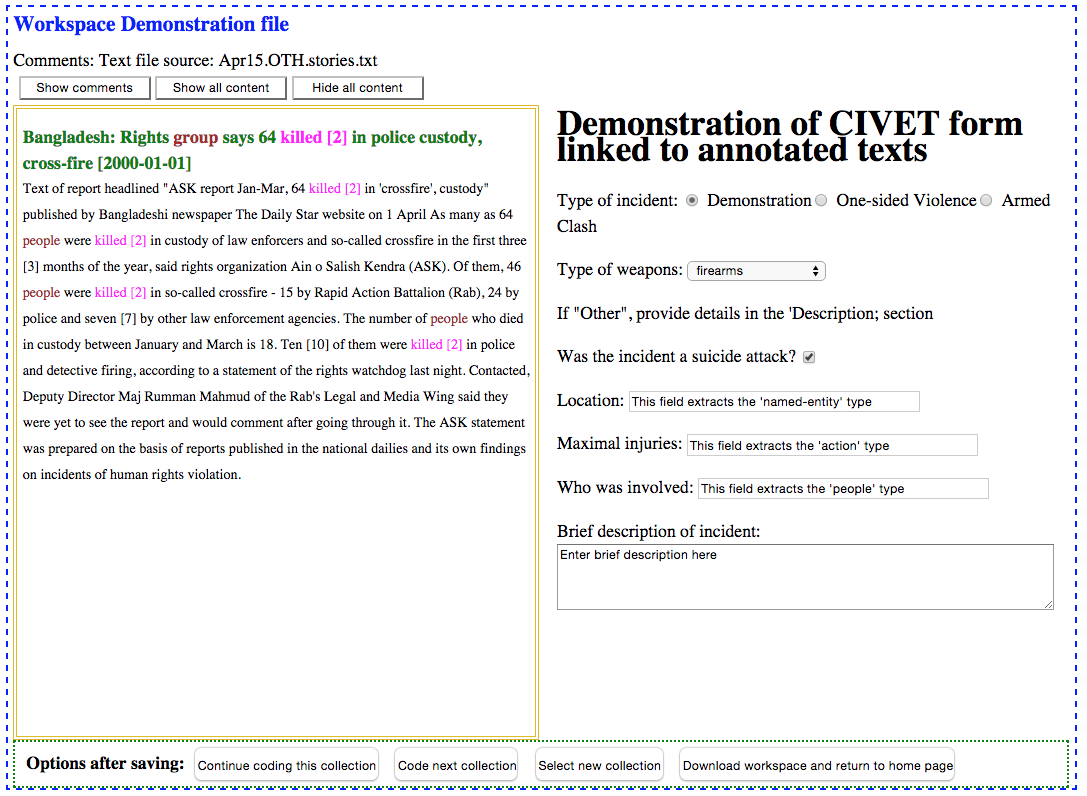Focus the Maximal injuries input field
The height and width of the screenshot is (796, 1087).
tap(831, 446)
